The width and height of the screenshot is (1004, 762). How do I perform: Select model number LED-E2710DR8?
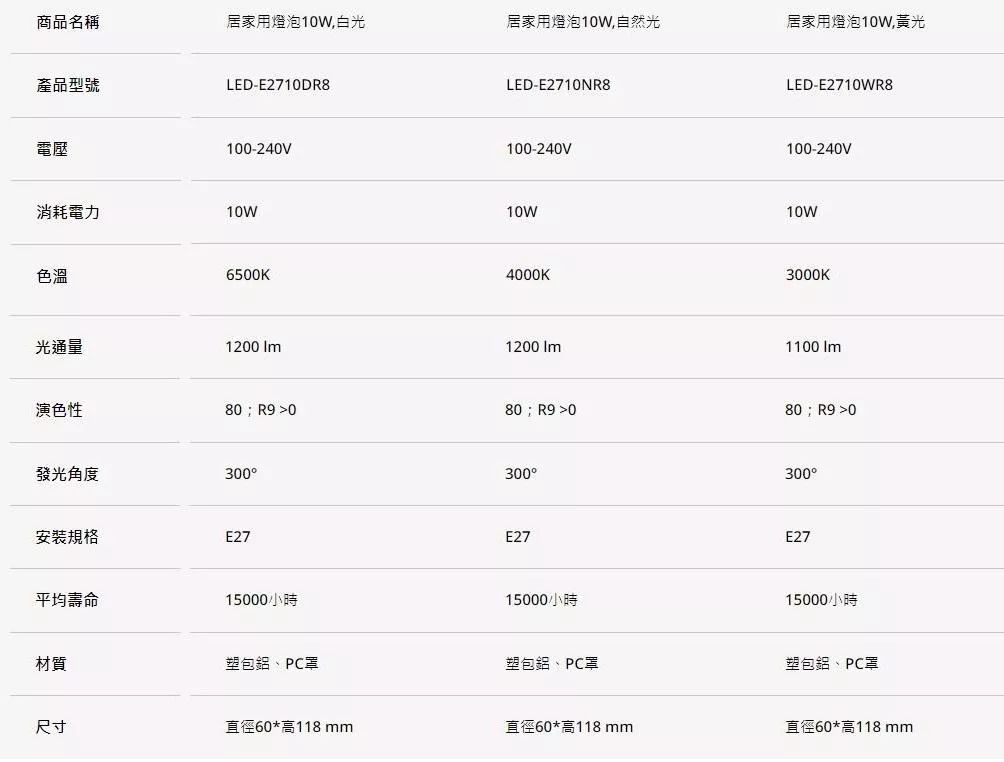click(x=278, y=85)
